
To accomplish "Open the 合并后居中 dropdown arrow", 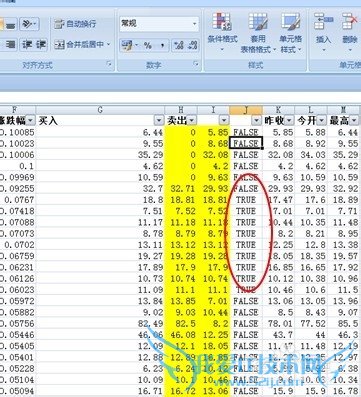I will tap(109, 44).
